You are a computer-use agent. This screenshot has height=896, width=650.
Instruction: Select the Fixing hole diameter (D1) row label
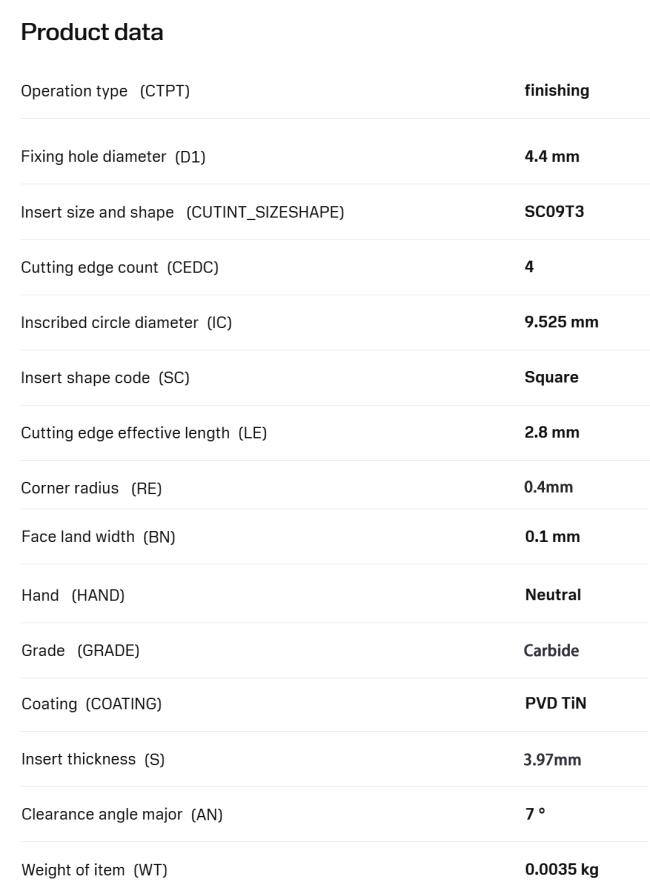coord(113,157)
